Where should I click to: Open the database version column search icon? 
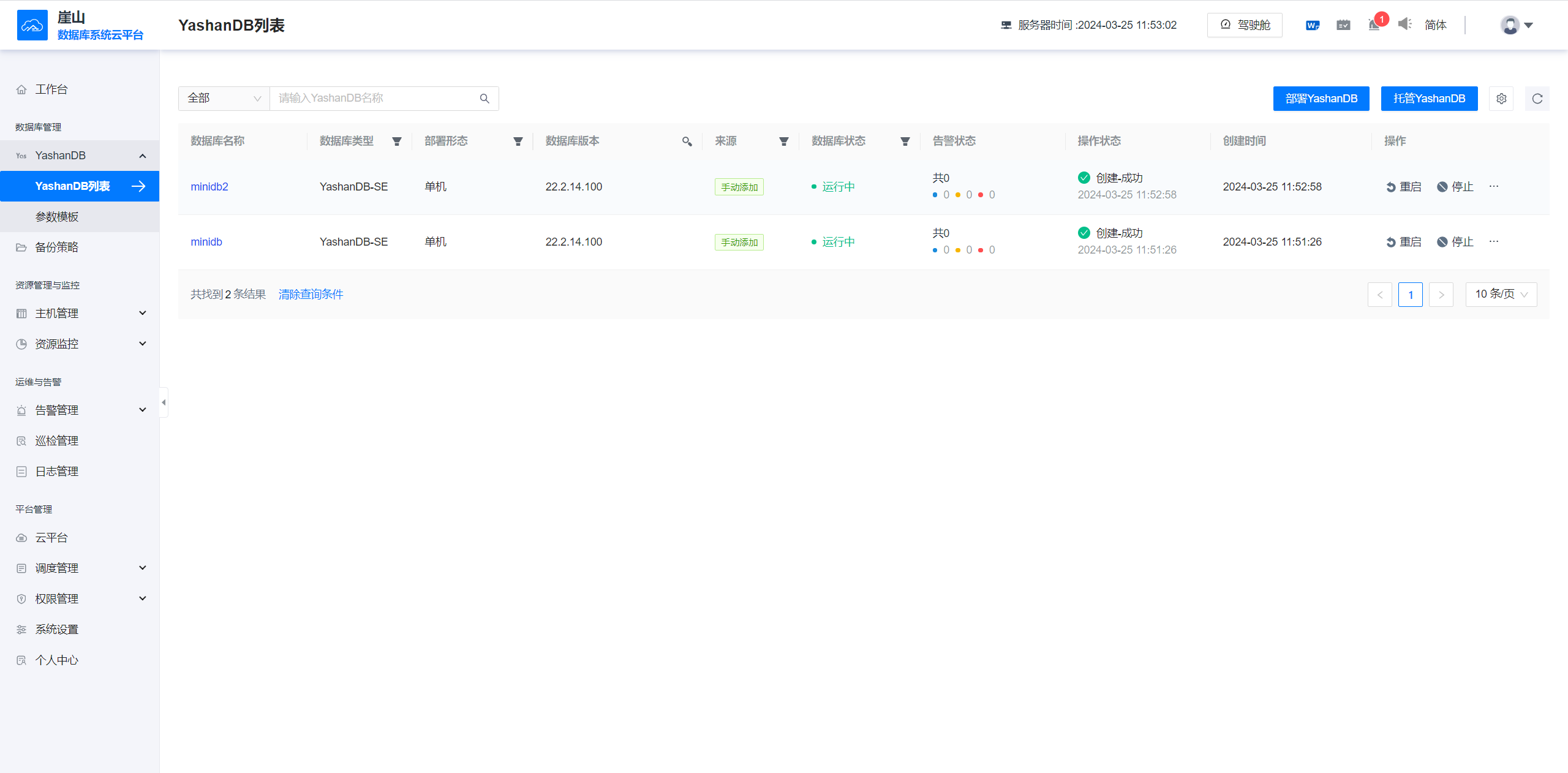click(x=687, y=141)
